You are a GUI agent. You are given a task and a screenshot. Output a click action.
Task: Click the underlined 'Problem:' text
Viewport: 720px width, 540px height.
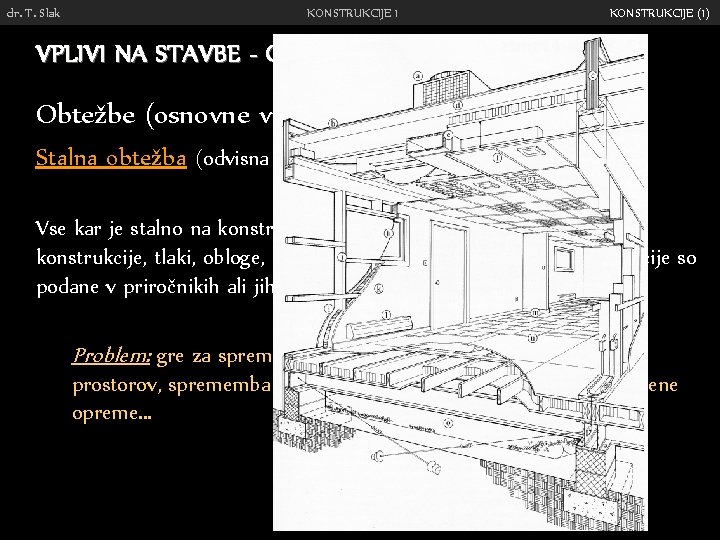pyautogui.click(x=111, y=355)
